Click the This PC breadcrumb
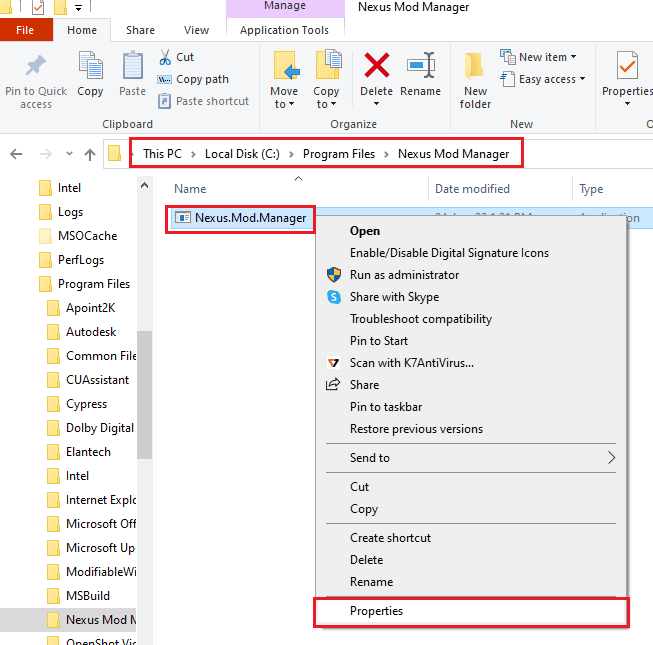653x645 pixels. tap(162, 154)
